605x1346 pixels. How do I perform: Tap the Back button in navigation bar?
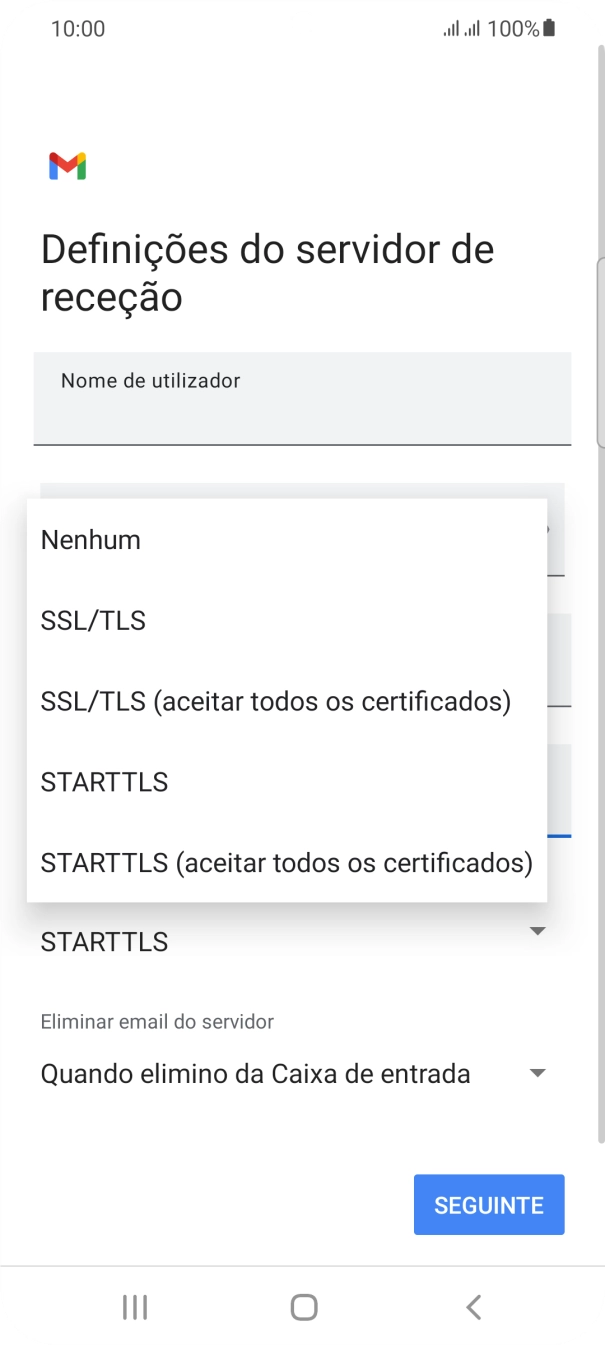pyautogui.click(x=472, y=1305)
